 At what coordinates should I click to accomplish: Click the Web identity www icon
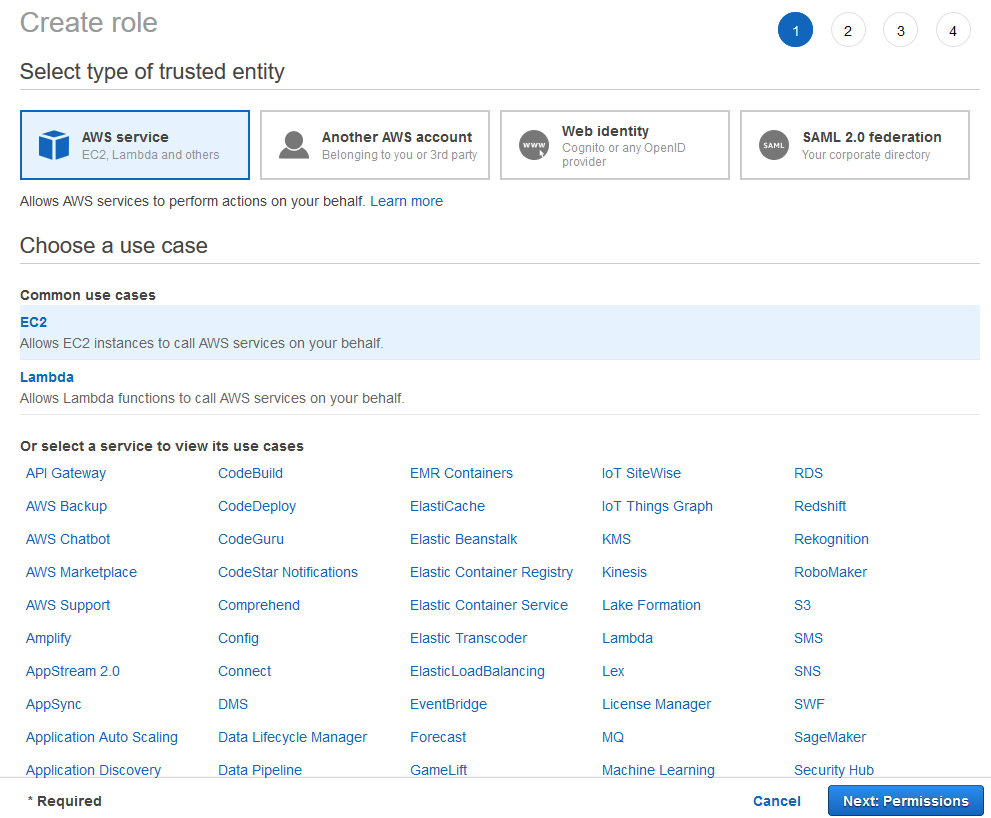pos(534,145)
